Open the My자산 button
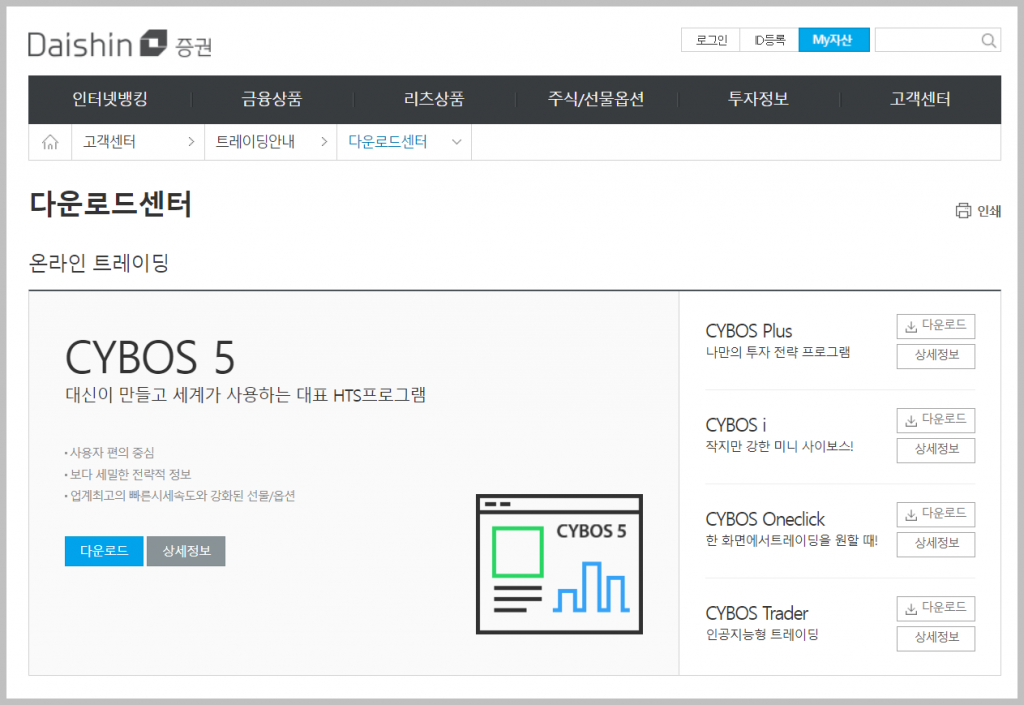This screenshot has width=1024, height=705. coord(834,40)
